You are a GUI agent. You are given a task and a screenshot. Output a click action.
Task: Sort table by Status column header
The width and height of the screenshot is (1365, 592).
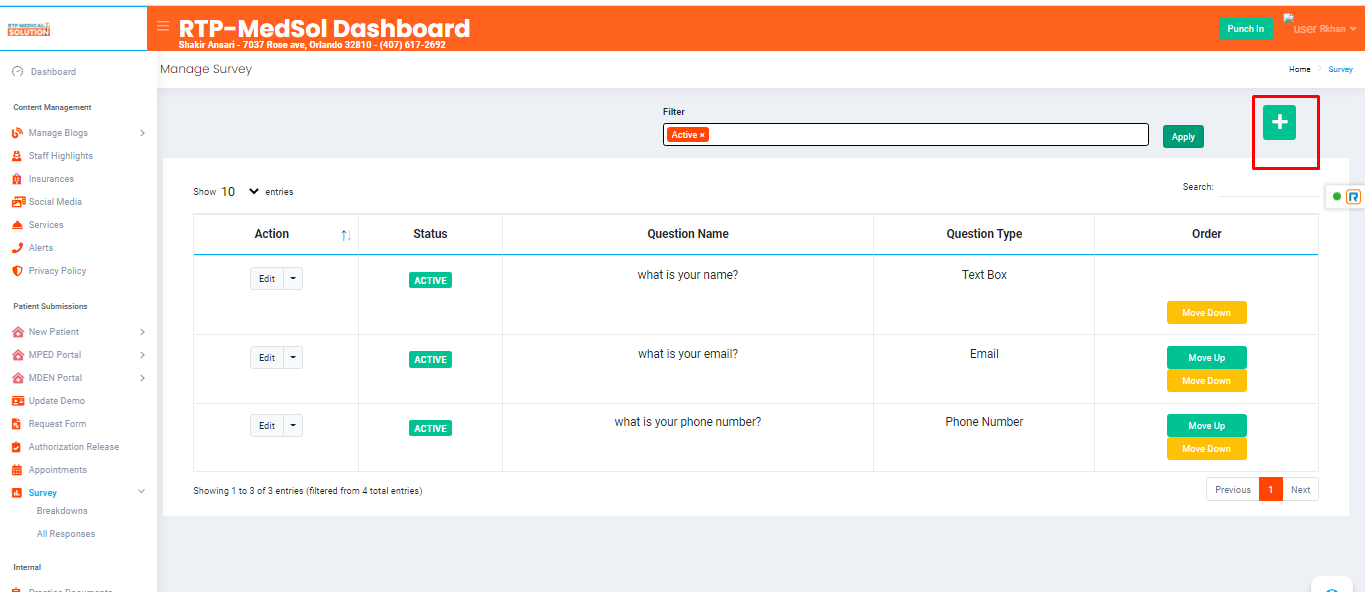(x=430, y=234)
